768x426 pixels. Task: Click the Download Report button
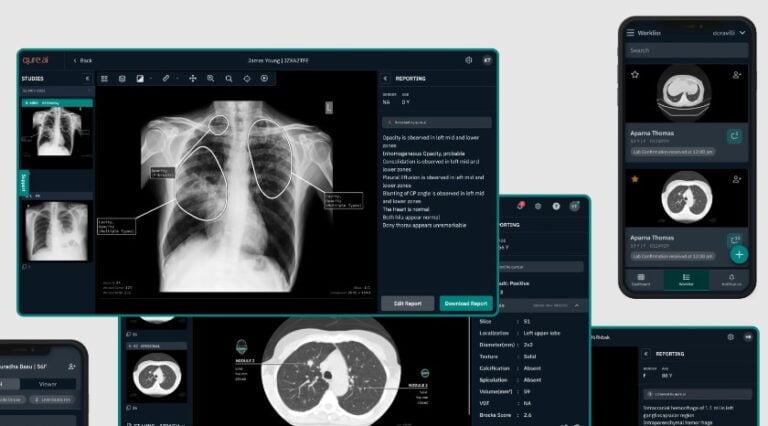(x=464, y=303)
